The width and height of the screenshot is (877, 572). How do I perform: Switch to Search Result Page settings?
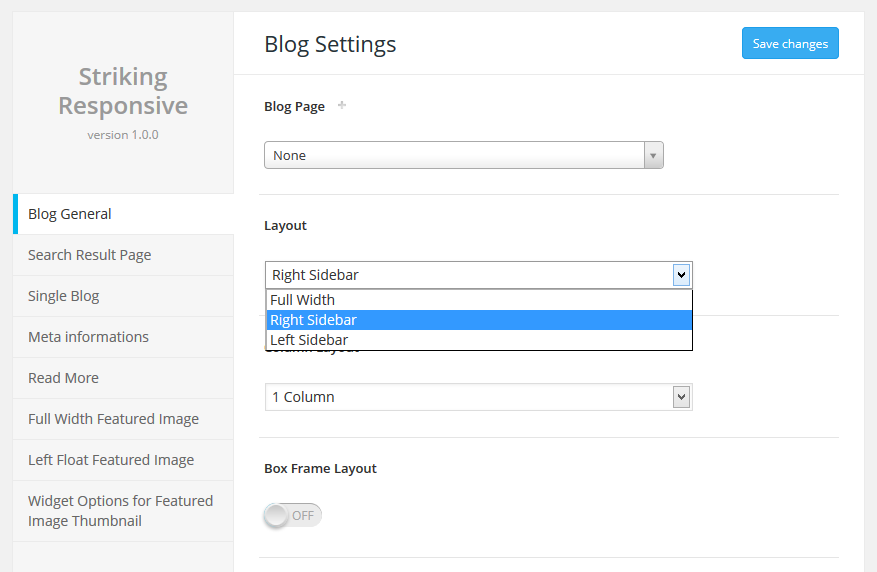(90, 255)
